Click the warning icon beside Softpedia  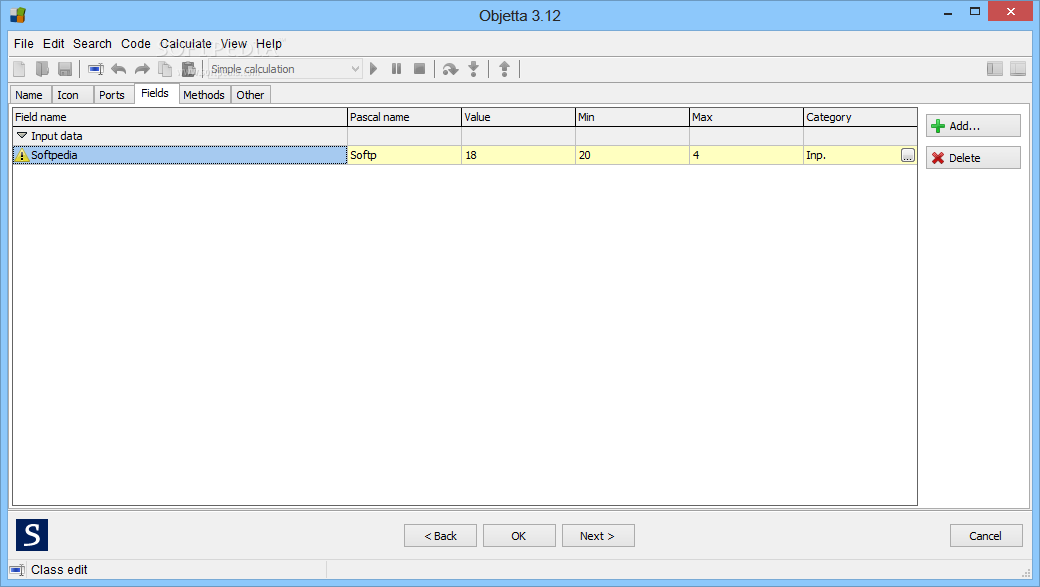(22, 155)
